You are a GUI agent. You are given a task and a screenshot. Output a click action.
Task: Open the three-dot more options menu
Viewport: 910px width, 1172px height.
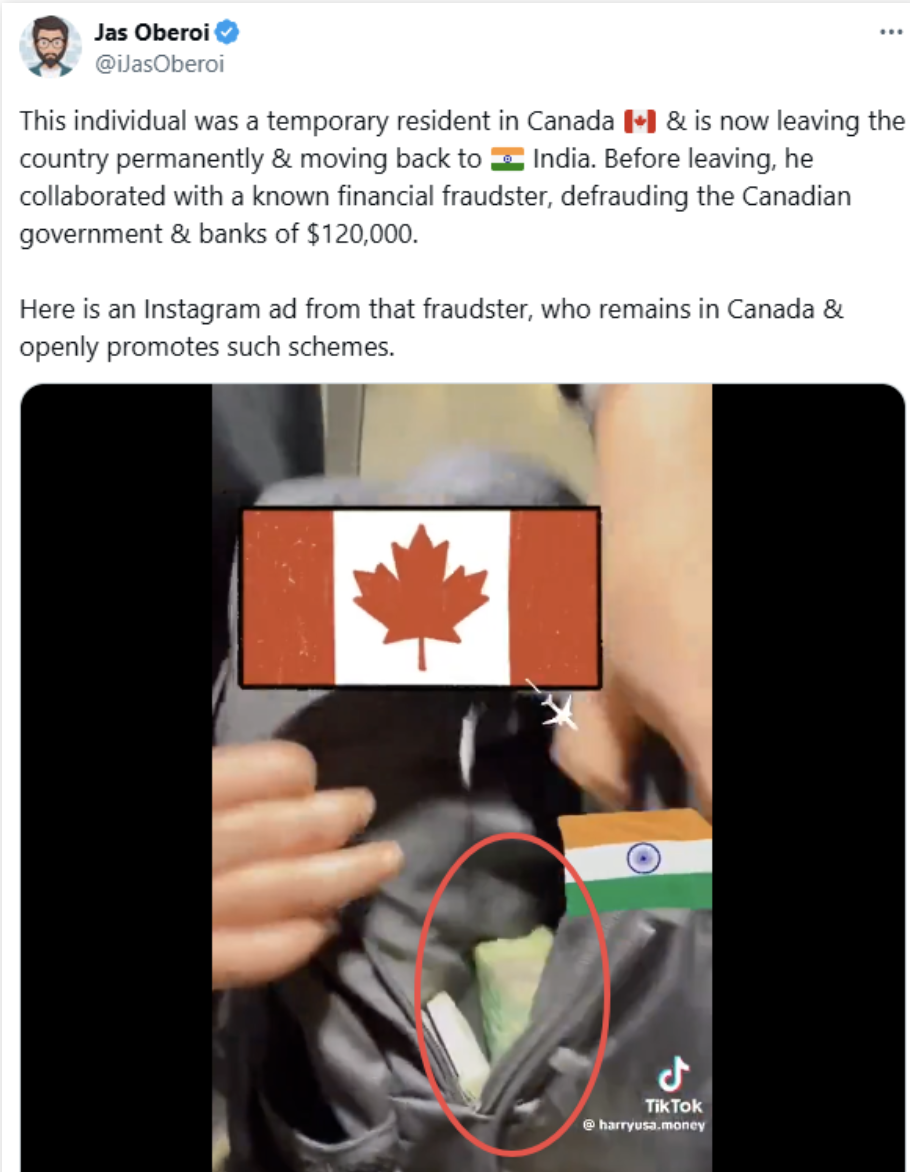click(x=891, y=32)
